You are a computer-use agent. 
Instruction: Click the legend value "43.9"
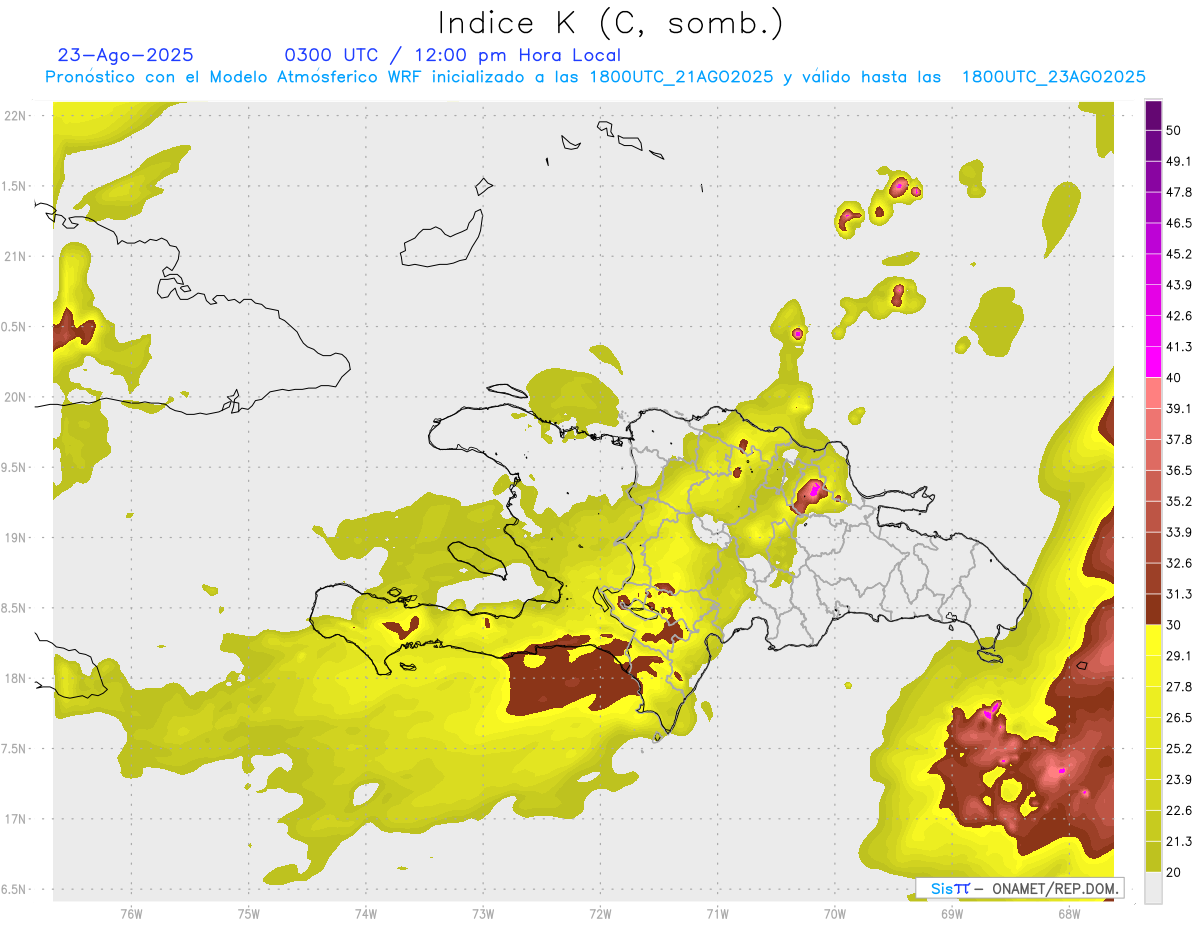point(1179,285)
